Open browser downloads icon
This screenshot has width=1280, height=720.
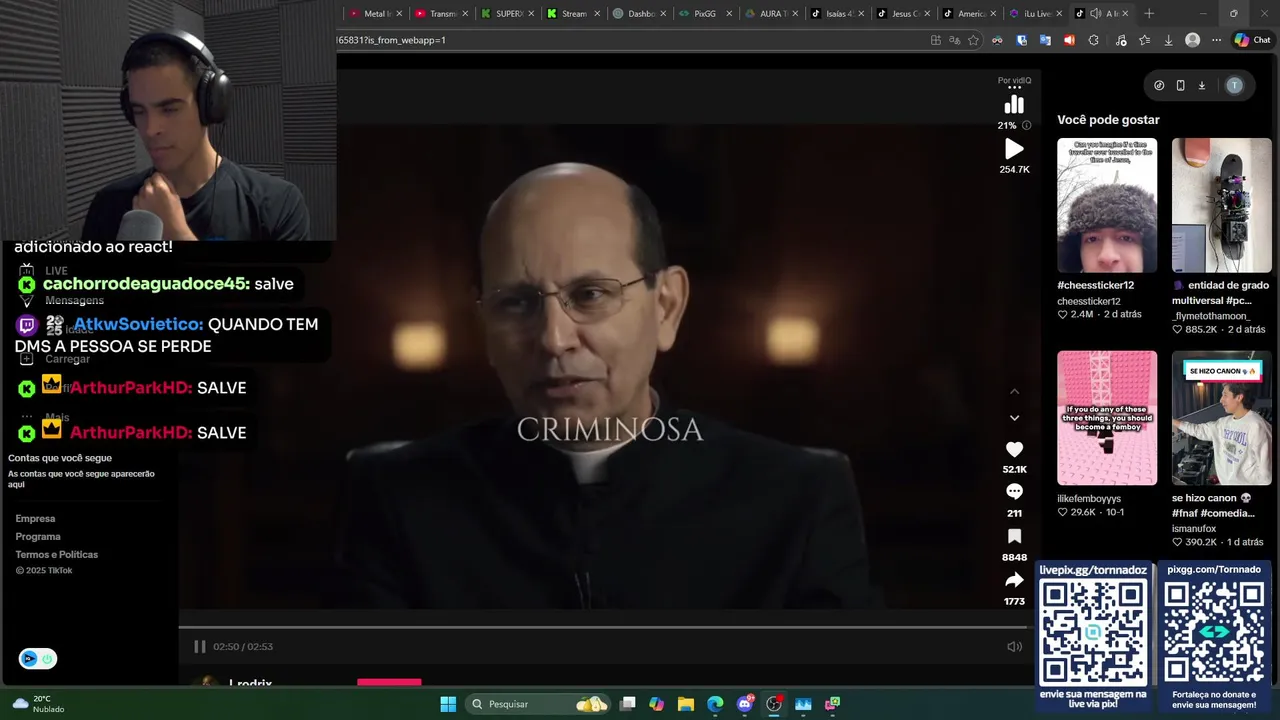point(1168,40)
